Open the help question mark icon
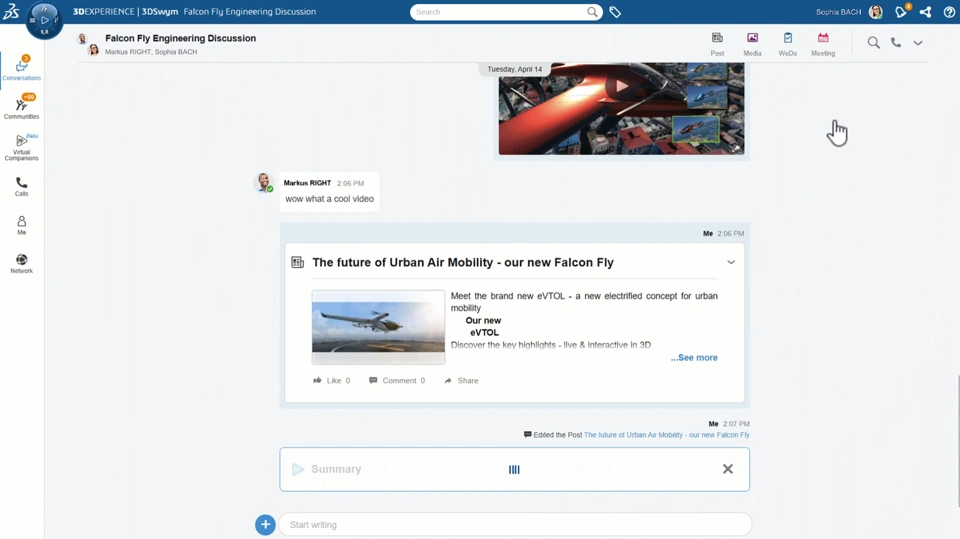 point(949,12)
